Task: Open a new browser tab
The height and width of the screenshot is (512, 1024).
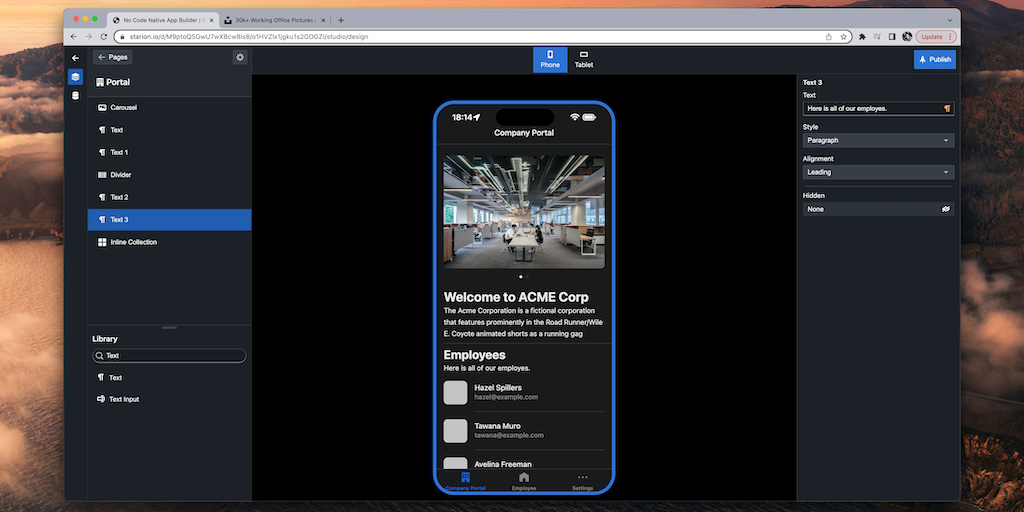Action: pyautogui.click(x=341, y=20)
